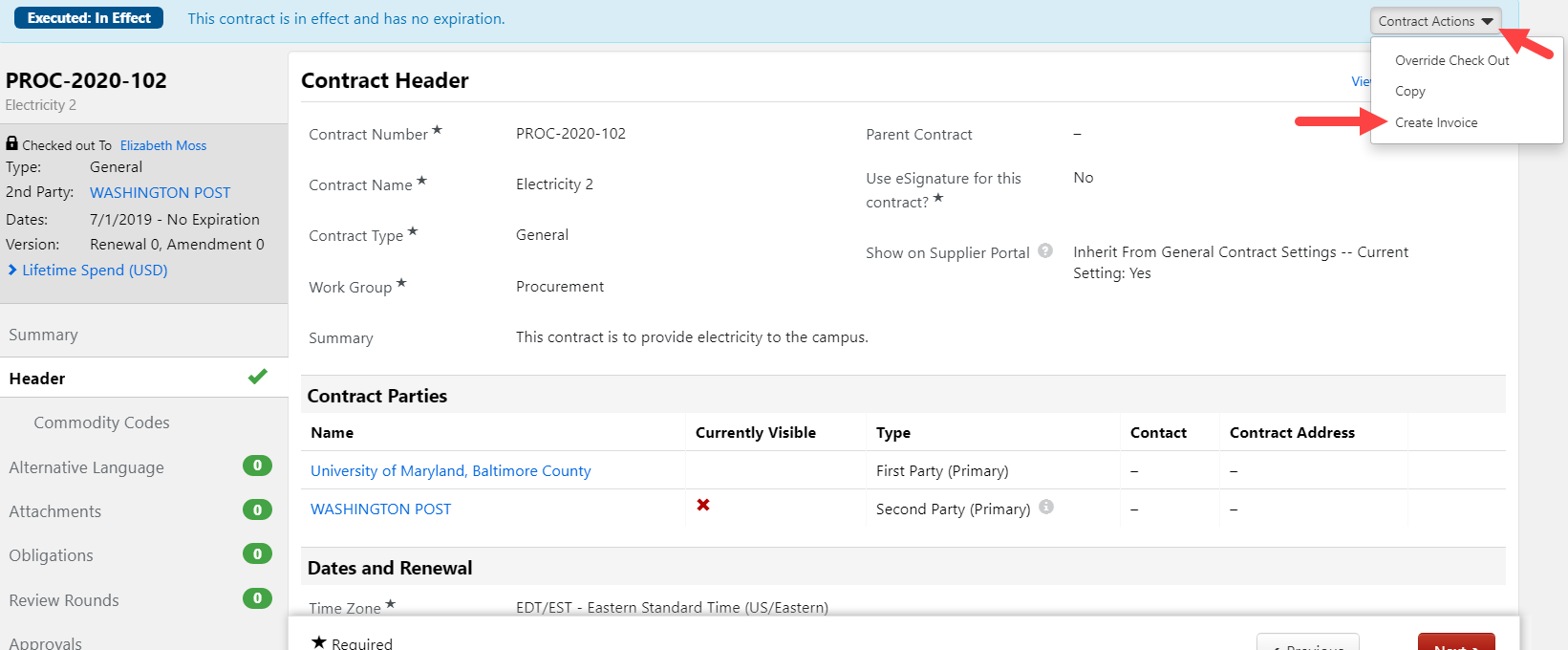This screenshot has width=1568, height=650.
Task: Open WASHINGTON POST 2nd Party link
Action: pyautogui.click(x=160, y=192)
